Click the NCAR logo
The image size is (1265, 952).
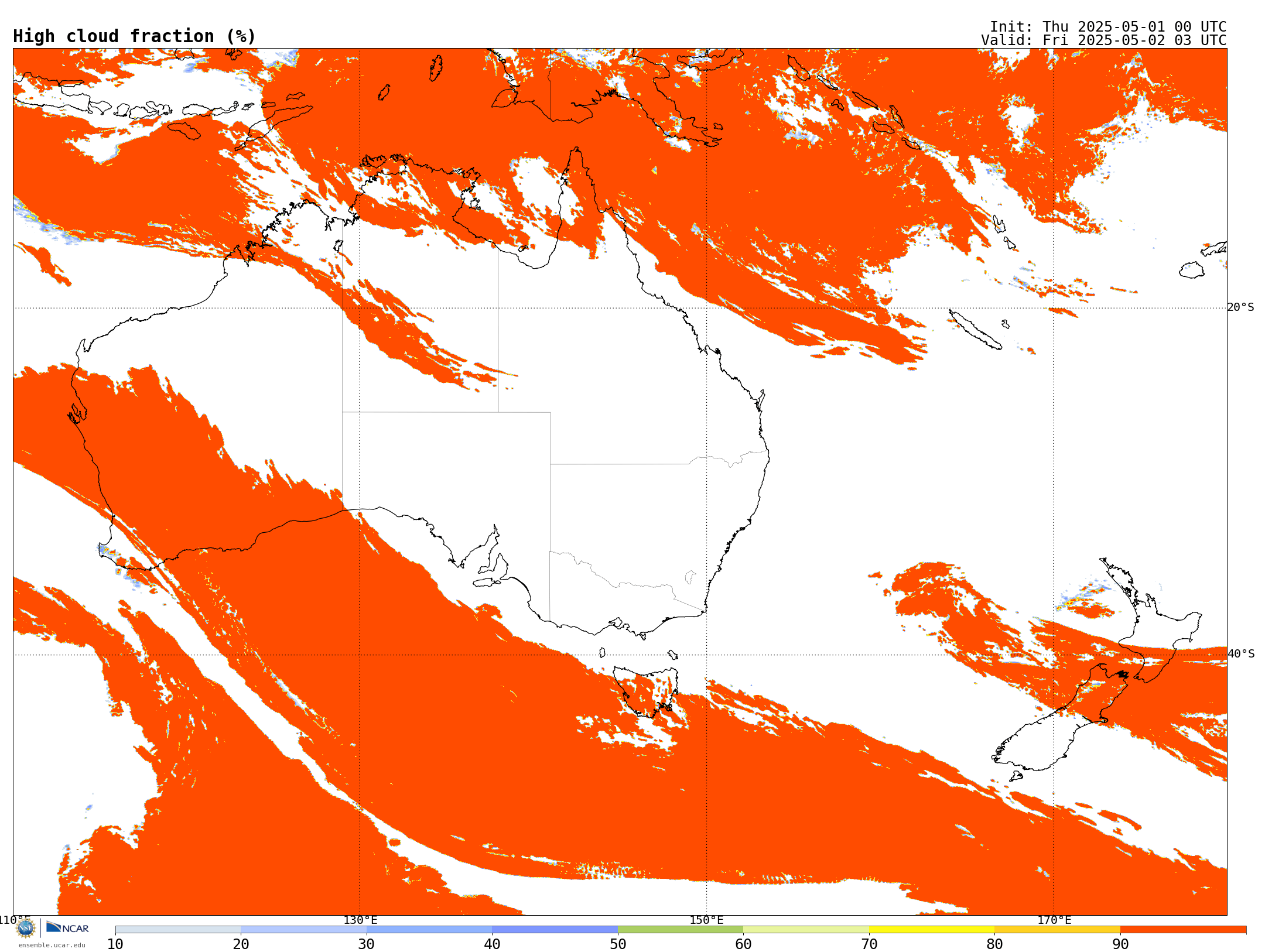click(x=67, y=927)
